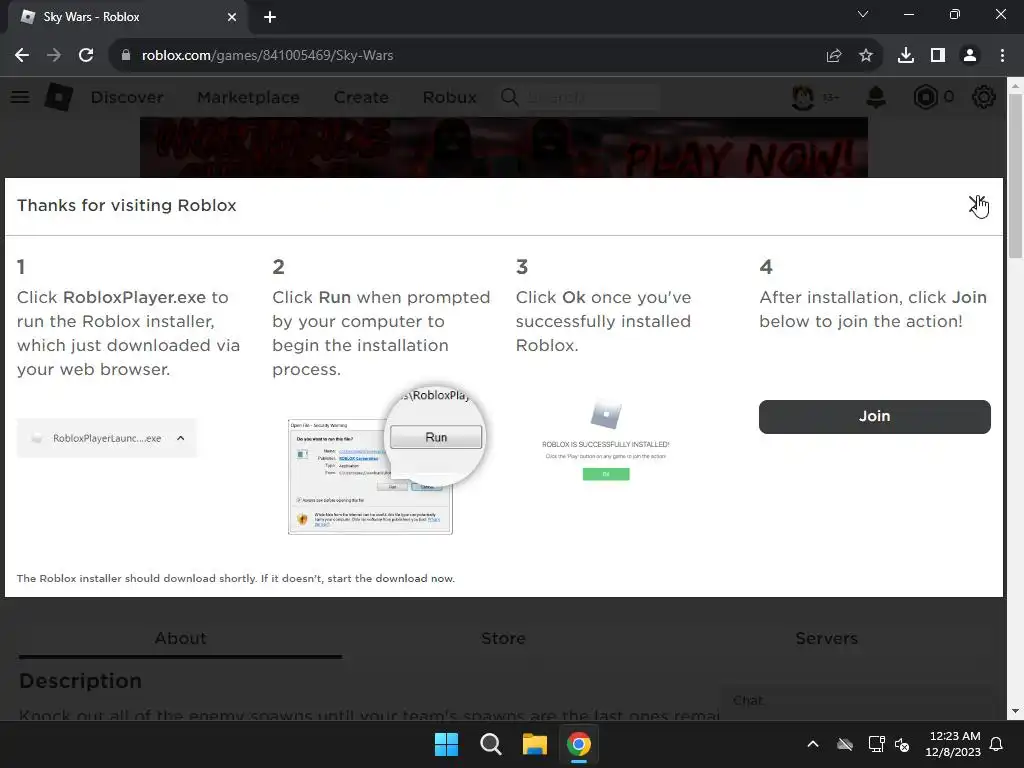1024x768 pixels.
Task: Switch to the Store tab
Action: [503, 638]
